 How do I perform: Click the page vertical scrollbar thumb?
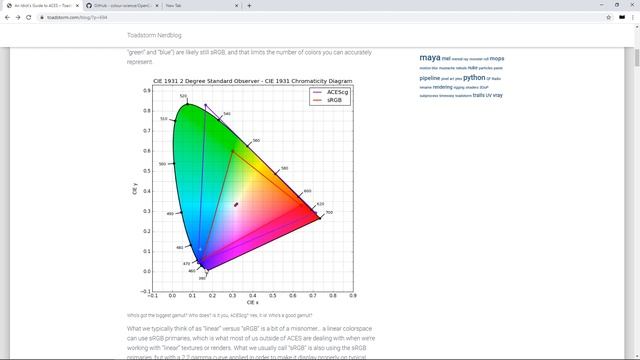pyautogui.click(x=637, y=57)
